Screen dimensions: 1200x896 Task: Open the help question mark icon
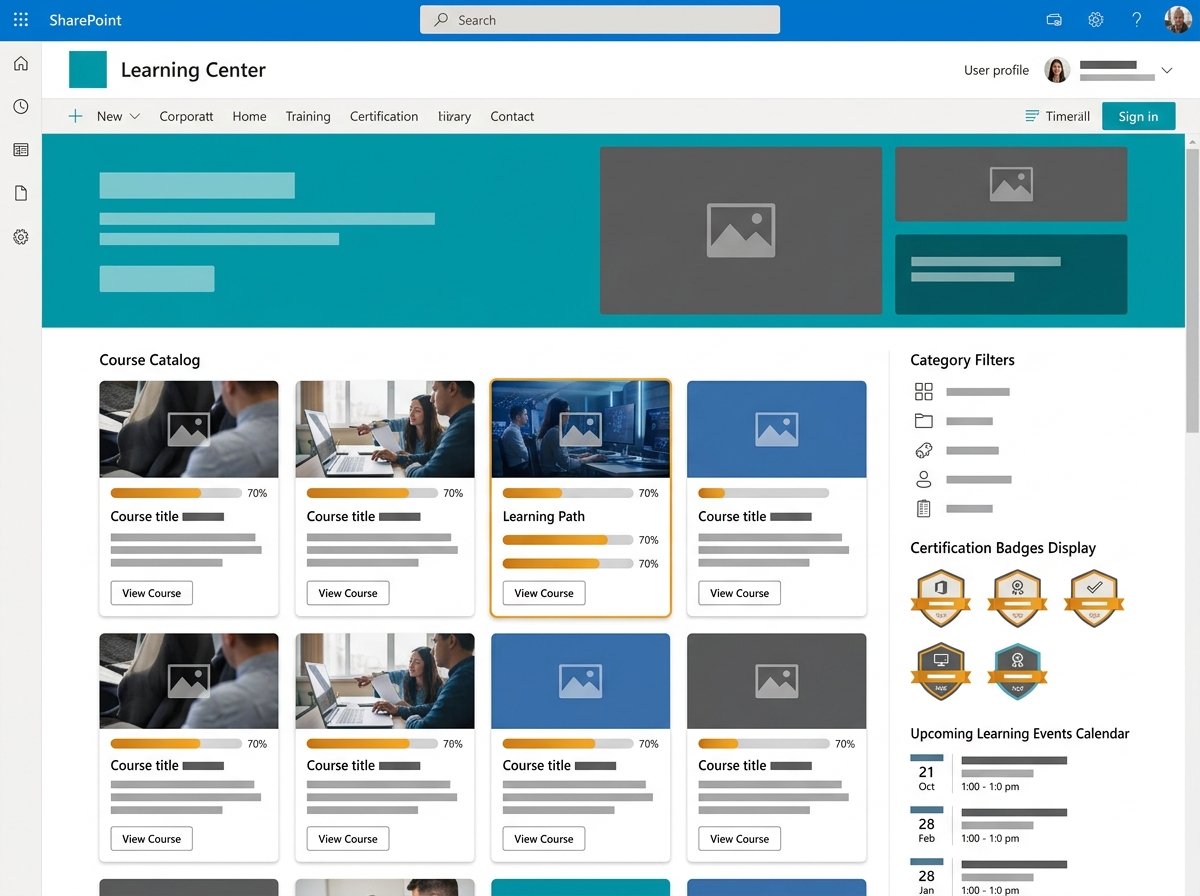(x=1137, y=20)
